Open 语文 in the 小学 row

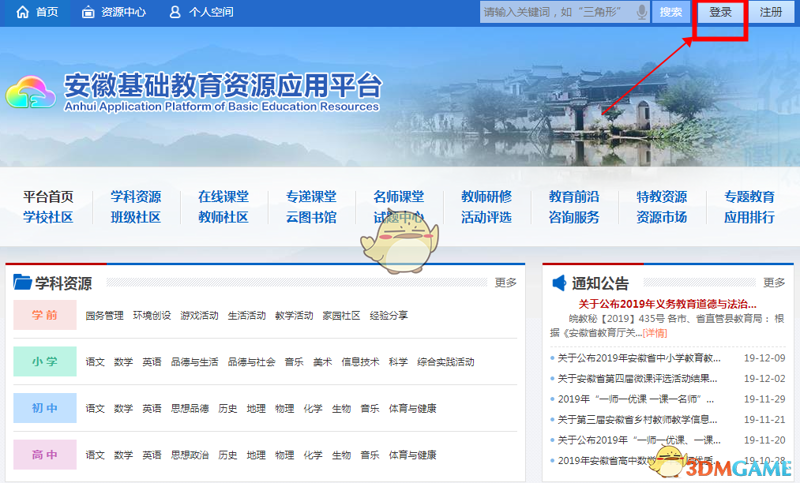click(95, 362)
